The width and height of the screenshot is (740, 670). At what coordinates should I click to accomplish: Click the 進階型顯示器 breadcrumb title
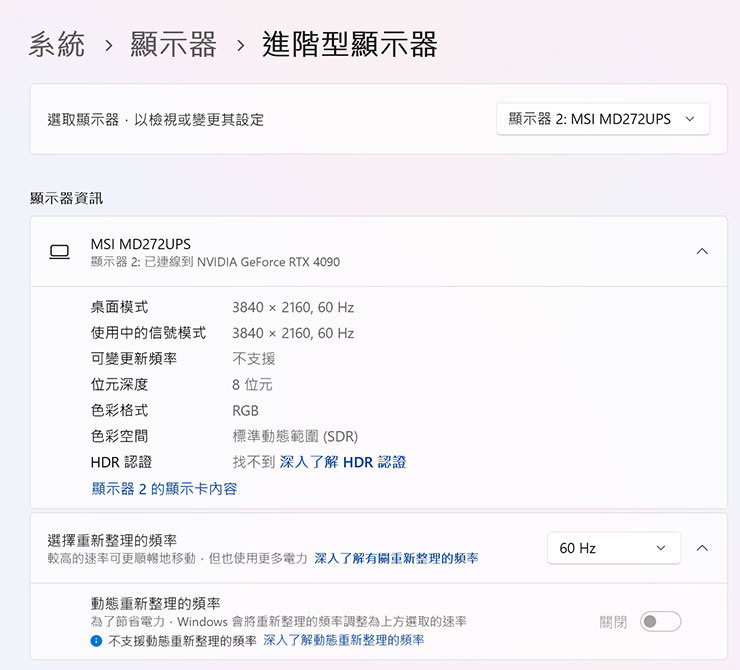click(350, 45)
